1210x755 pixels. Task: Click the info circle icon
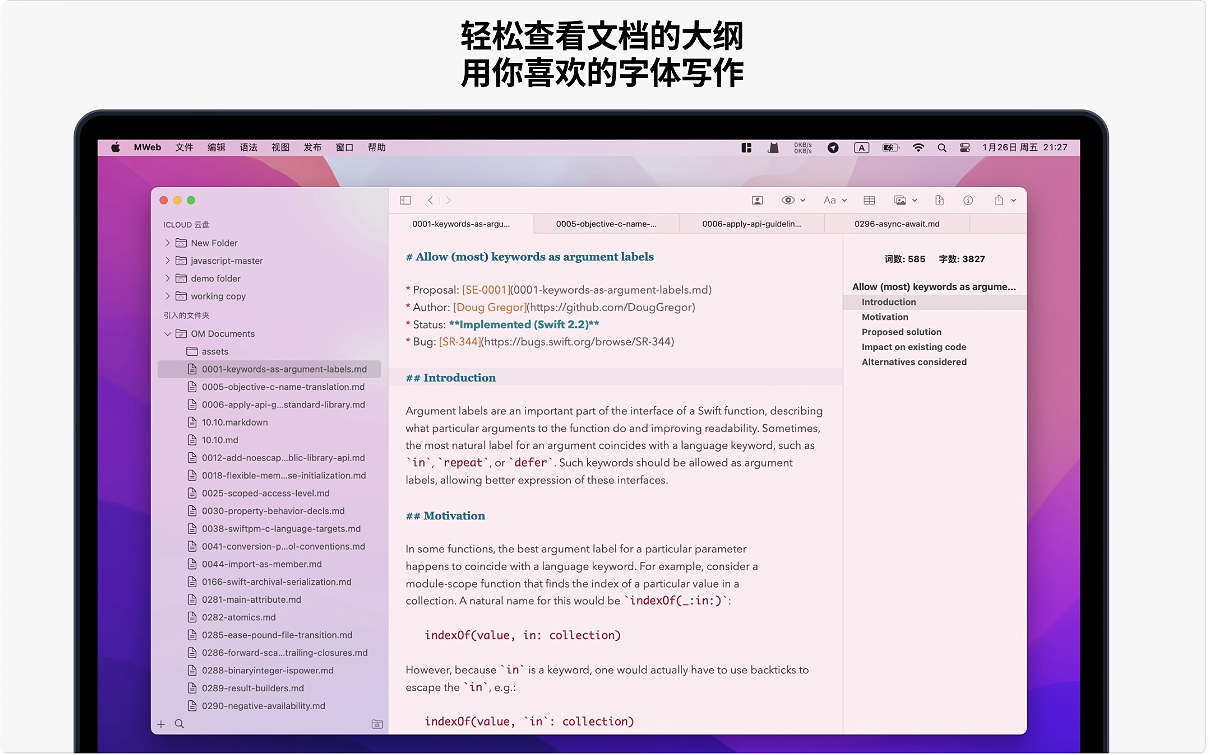point(968,200)
